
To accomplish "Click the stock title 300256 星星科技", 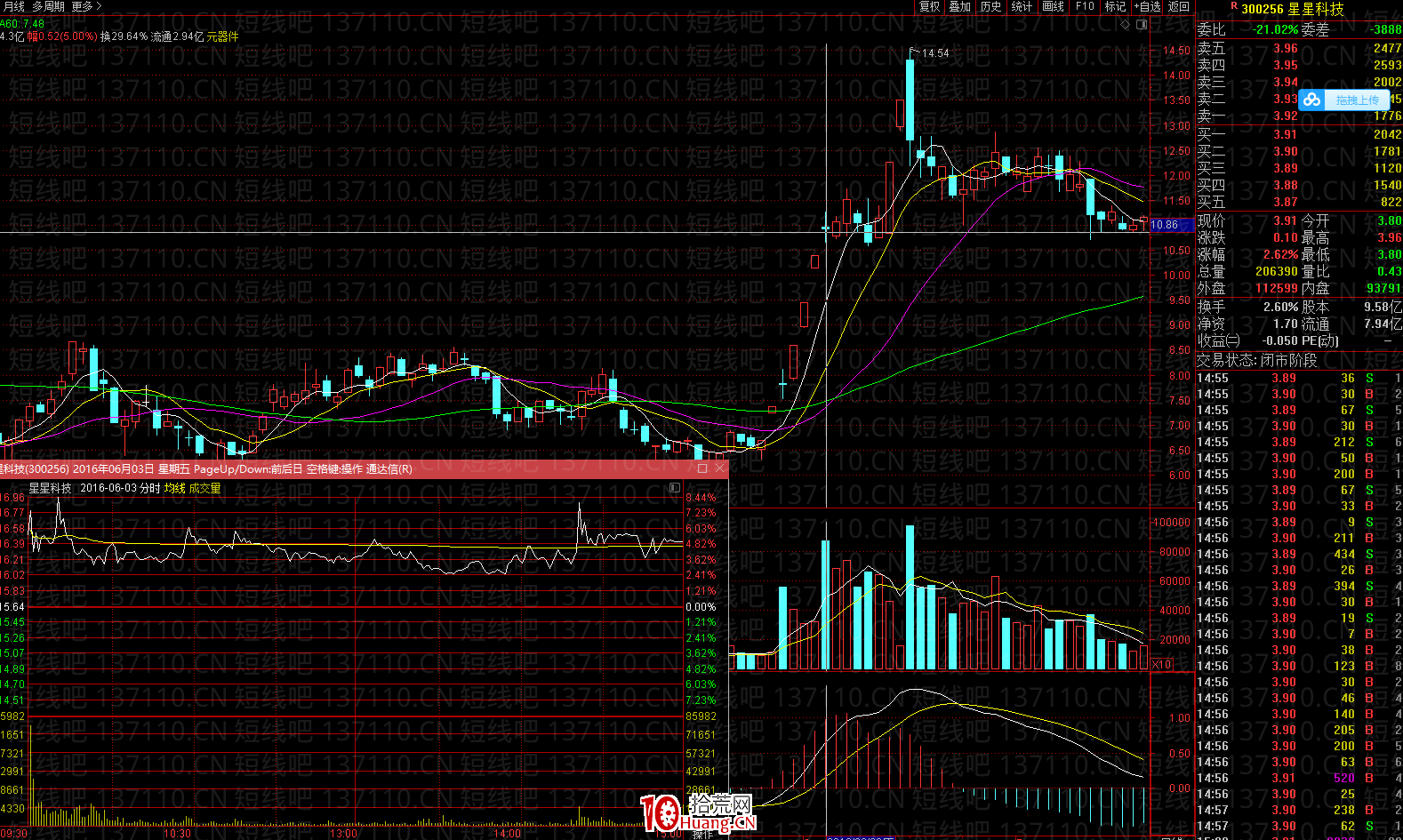I will pyautogui.click(x=1293, y=9).
